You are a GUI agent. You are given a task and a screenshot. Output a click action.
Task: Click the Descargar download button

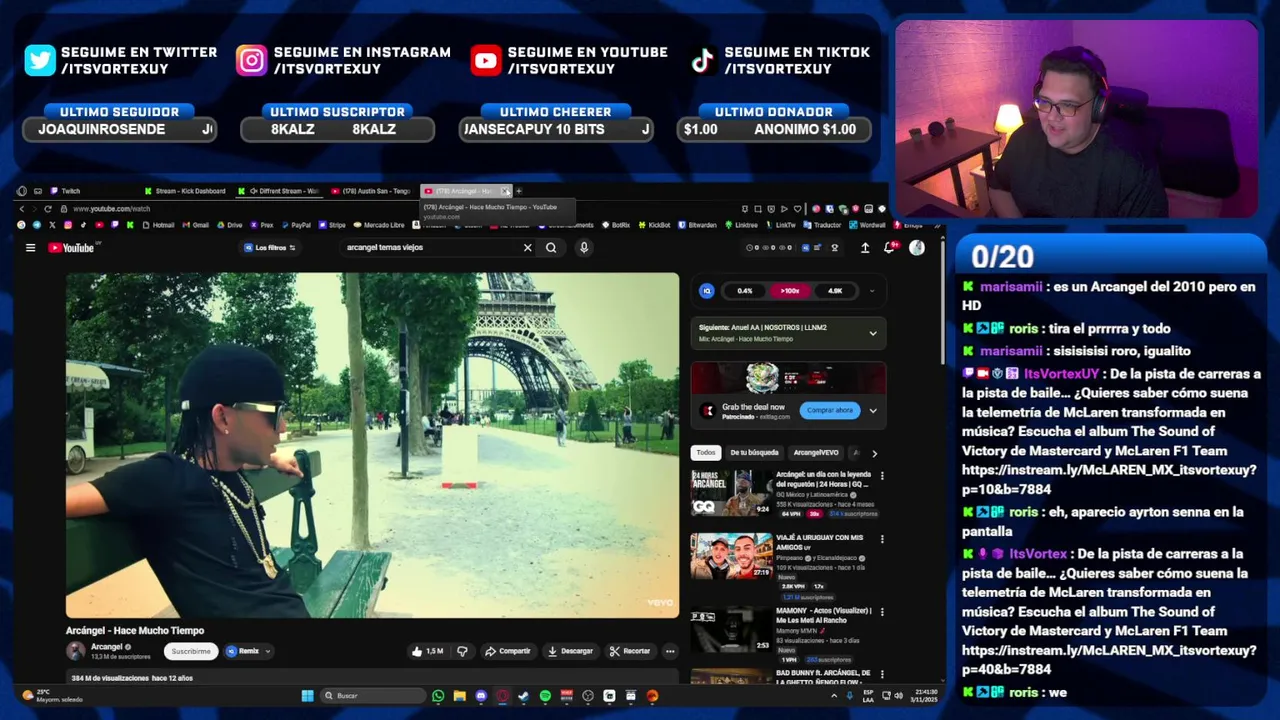click(570, 651)
